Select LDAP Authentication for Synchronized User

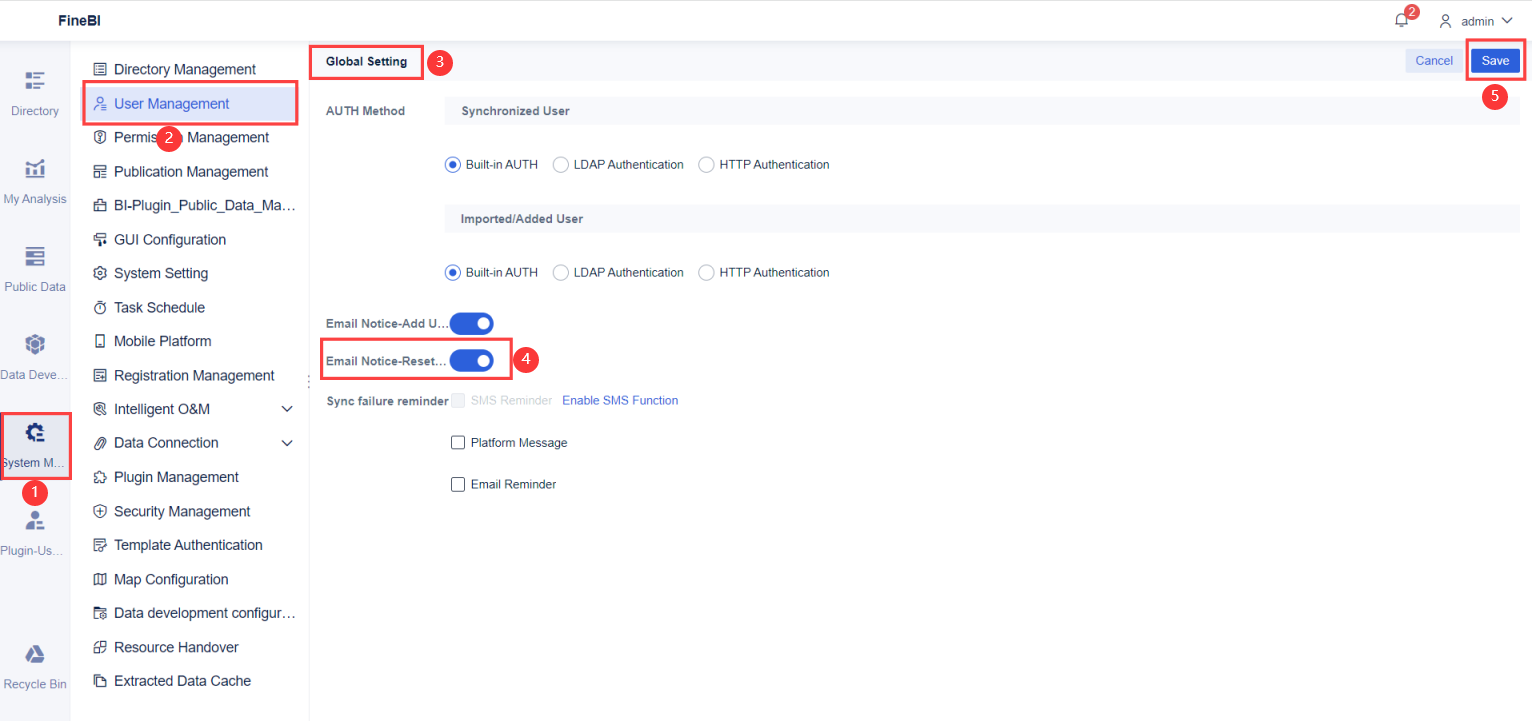coord(560,164)
